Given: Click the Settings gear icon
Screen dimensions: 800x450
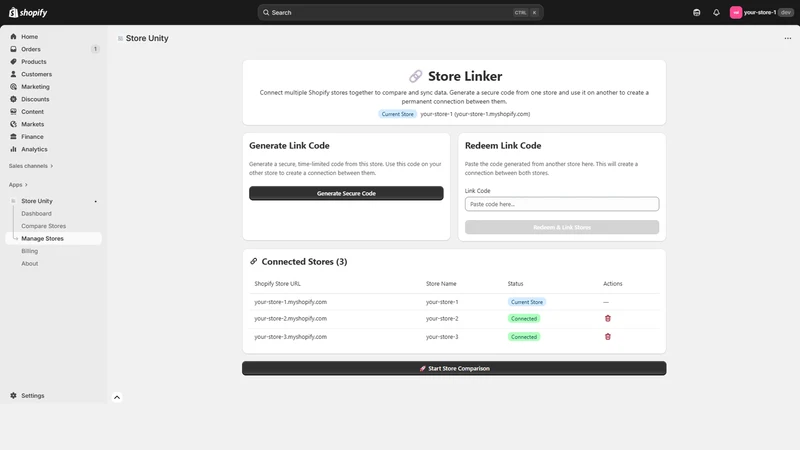Looking at the screenshot, I should pyautogui.click(x=13, y=395).
